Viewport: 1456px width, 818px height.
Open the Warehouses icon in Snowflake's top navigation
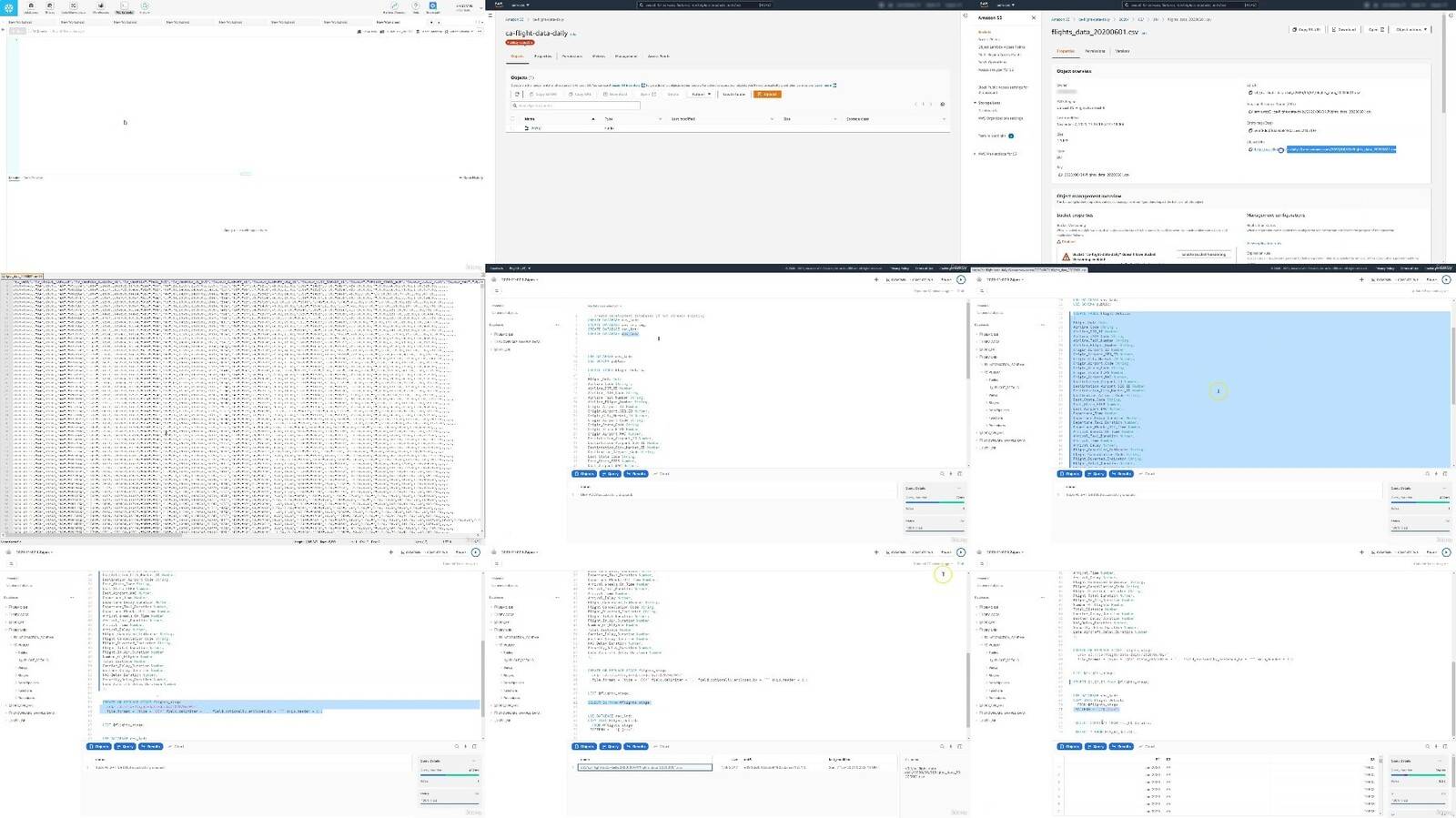click(x=101, y=8)
